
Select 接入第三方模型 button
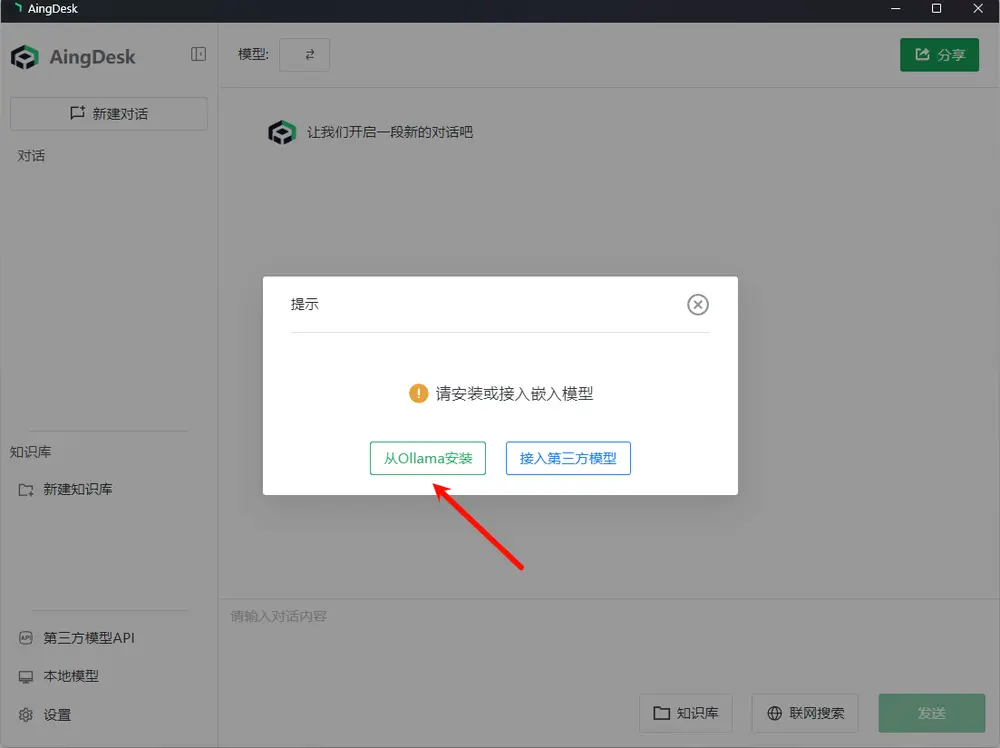568,458
